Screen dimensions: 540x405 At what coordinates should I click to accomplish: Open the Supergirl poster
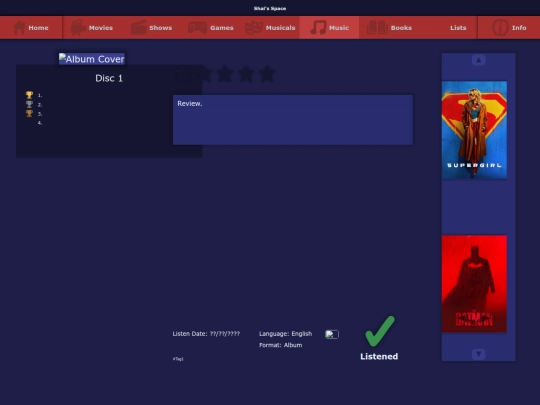point(474,130)
